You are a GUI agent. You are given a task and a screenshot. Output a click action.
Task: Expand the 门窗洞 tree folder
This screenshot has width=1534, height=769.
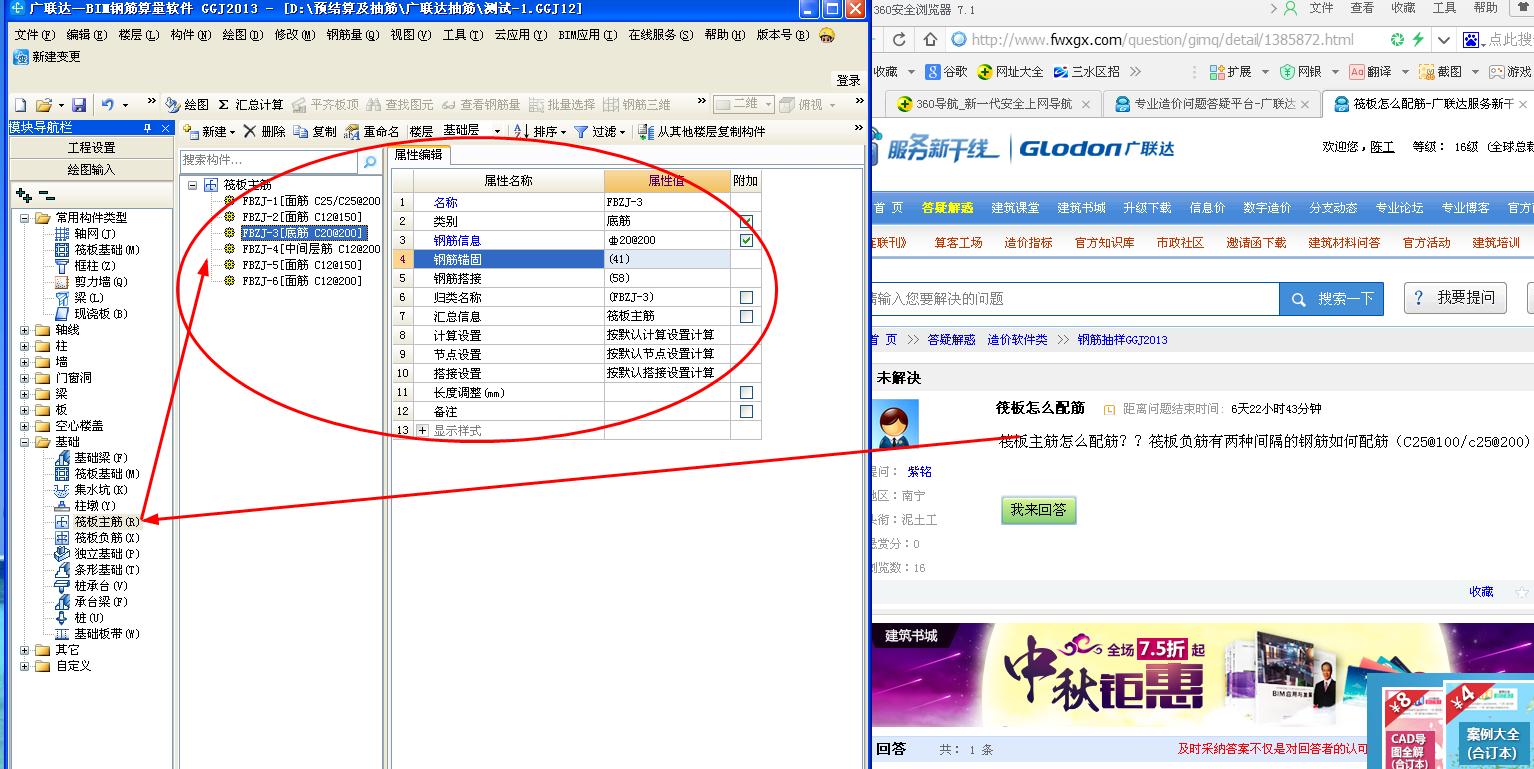pyautogui.click(x=25, y=378)
